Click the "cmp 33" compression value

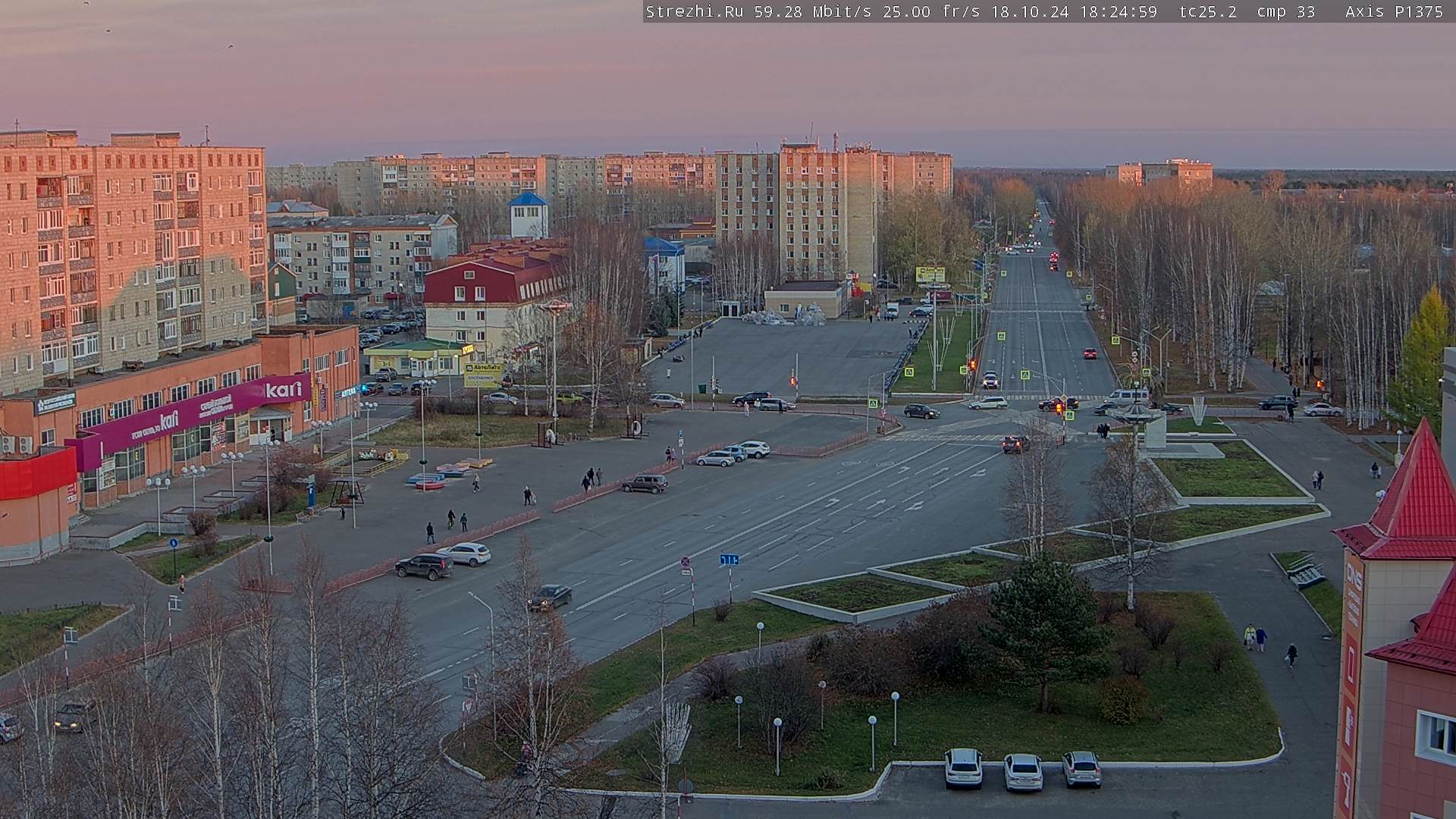[x=1286, y=11]
